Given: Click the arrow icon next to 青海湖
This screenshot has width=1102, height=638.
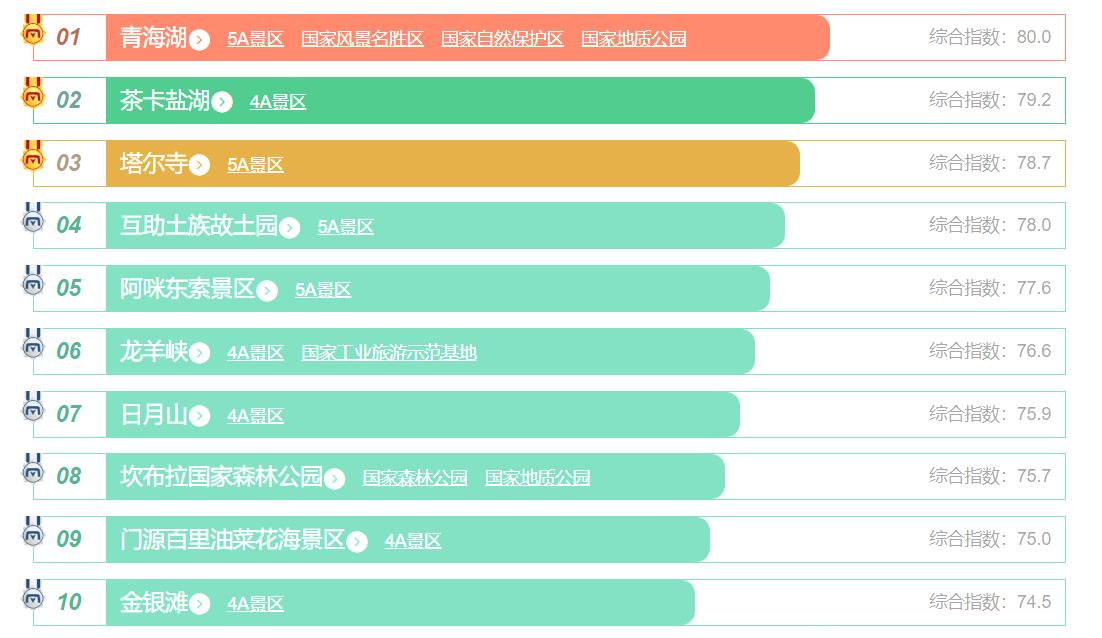Looking at the screenshot, I should pyautogui.click(x=199, y=40).
